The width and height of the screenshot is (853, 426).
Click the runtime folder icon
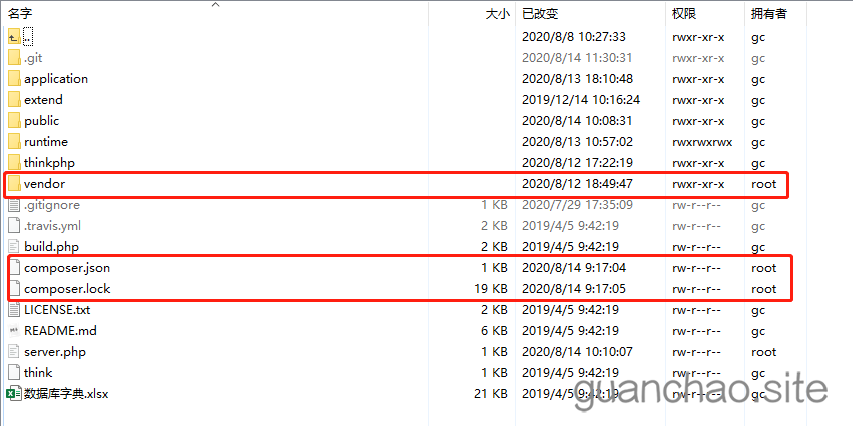point(14,142)
